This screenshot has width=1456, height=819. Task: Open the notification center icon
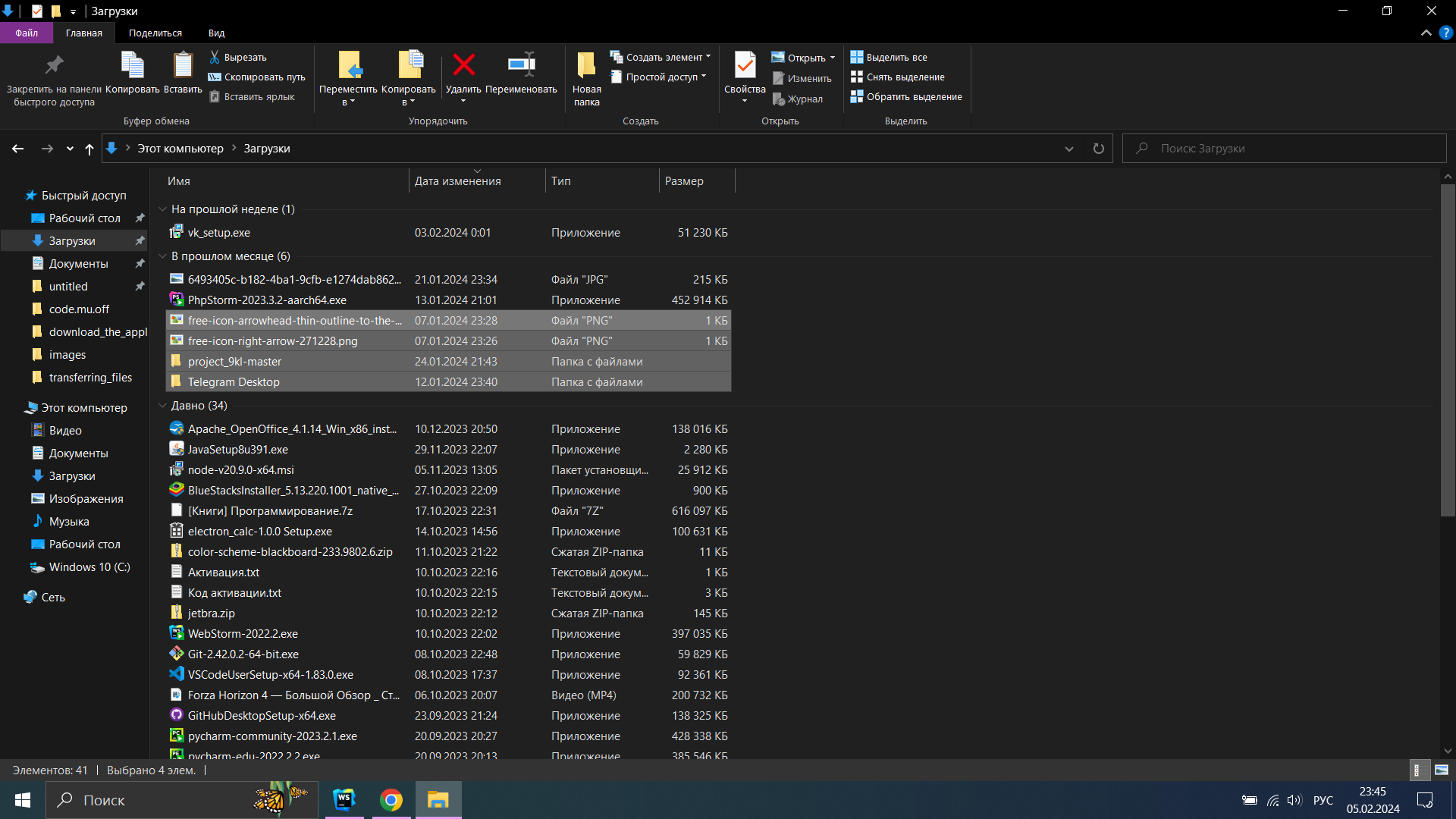1425,800
